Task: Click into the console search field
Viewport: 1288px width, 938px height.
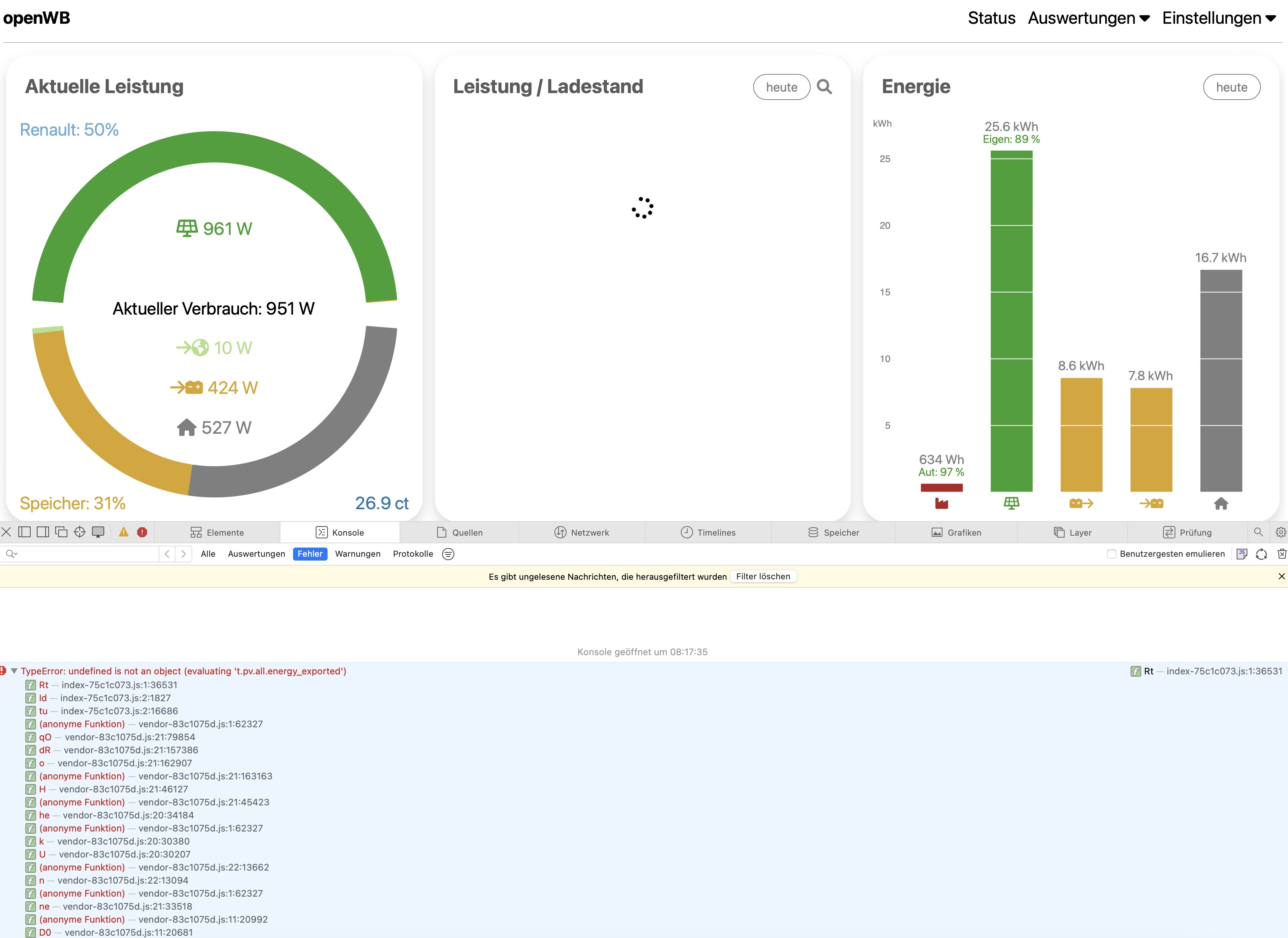Action: pyautogui.click(x=85, y=554)
